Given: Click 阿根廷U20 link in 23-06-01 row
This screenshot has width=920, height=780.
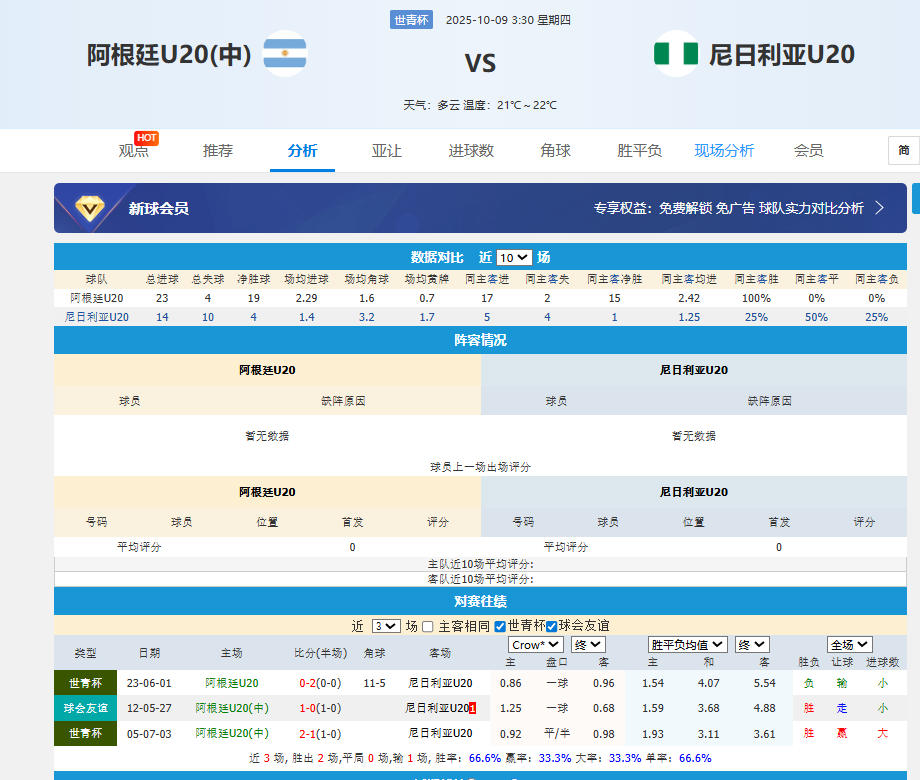Looking at the screenshot, I should pos(231,683).
